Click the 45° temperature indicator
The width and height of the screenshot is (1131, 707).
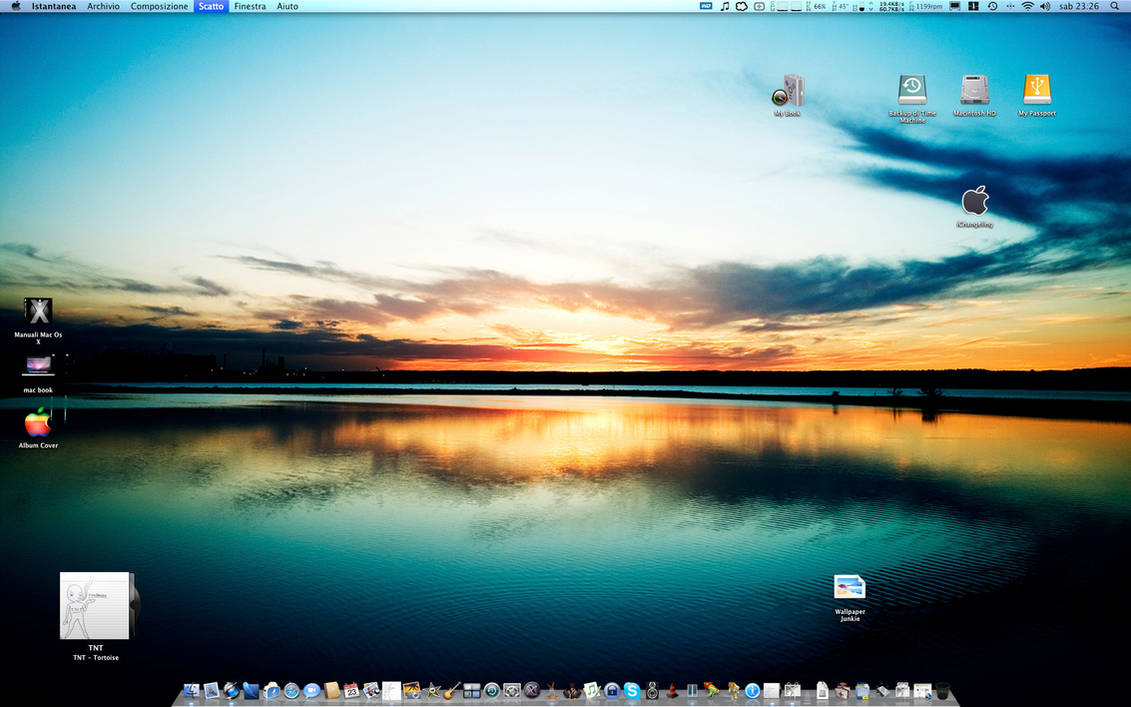click(x=840, y=6)
